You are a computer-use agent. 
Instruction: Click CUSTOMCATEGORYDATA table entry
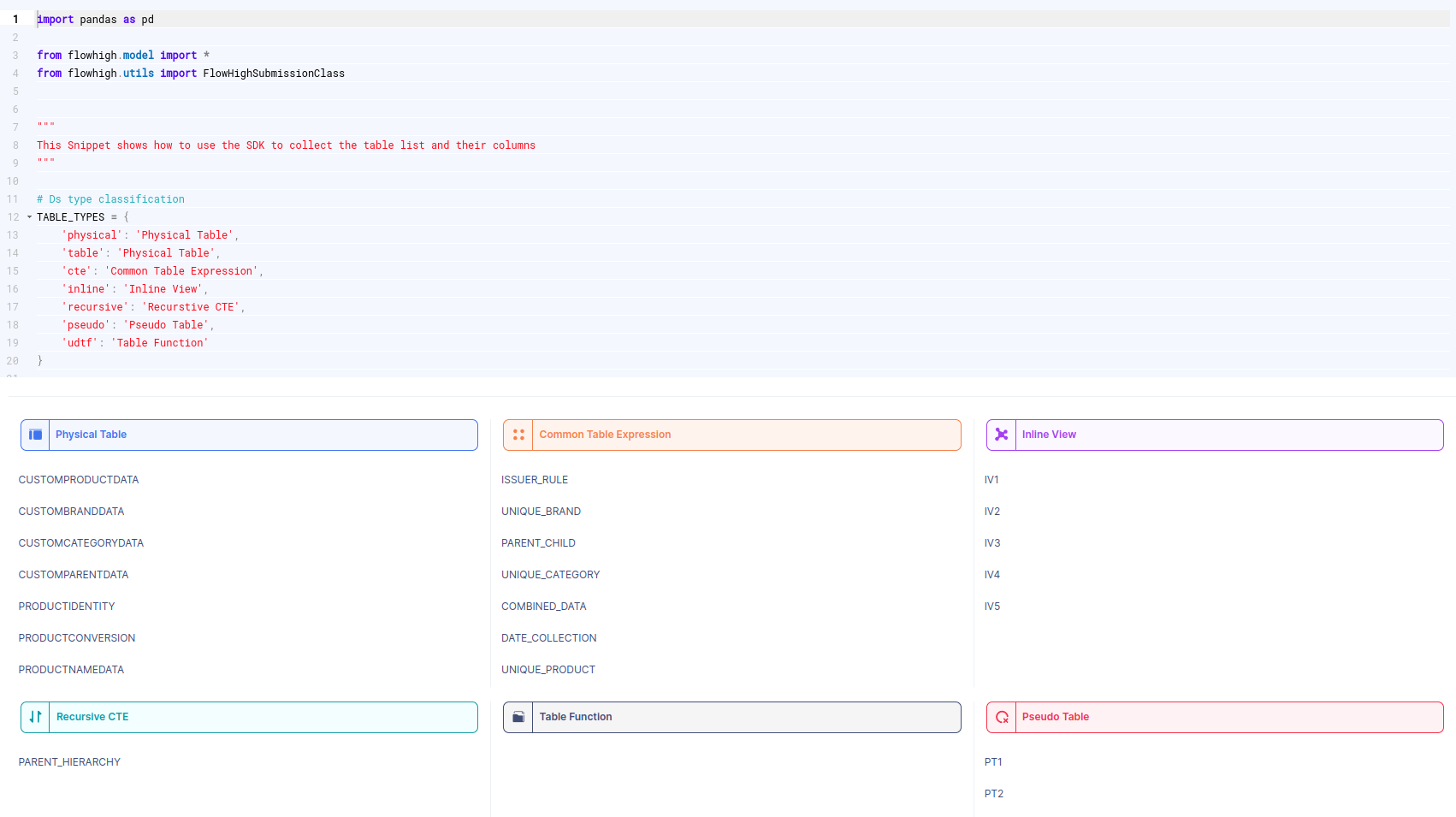click(81, 543)
